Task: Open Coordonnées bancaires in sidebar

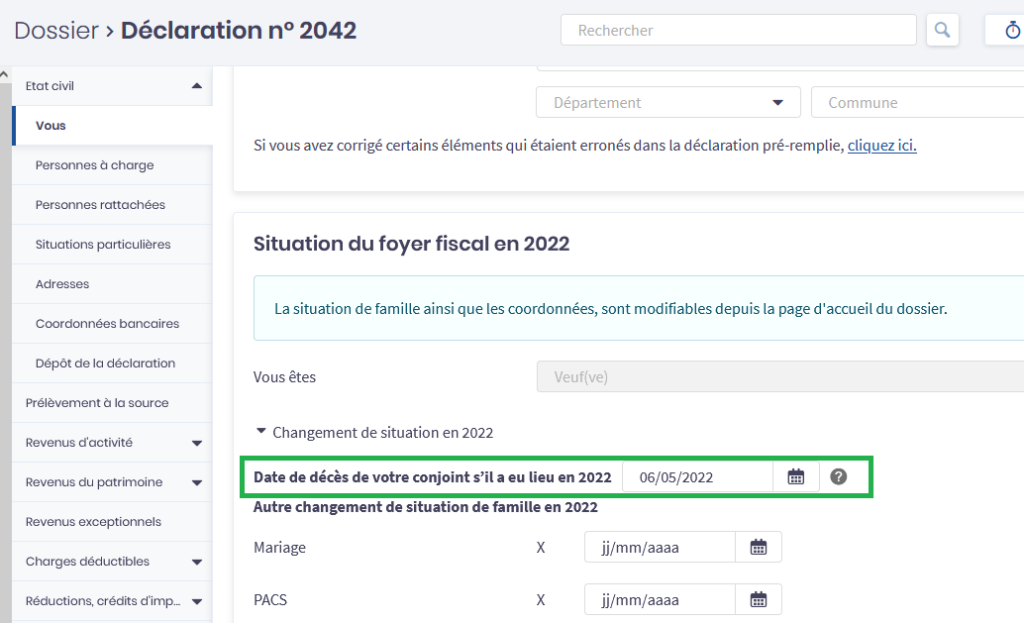Action: pos(107,324)
